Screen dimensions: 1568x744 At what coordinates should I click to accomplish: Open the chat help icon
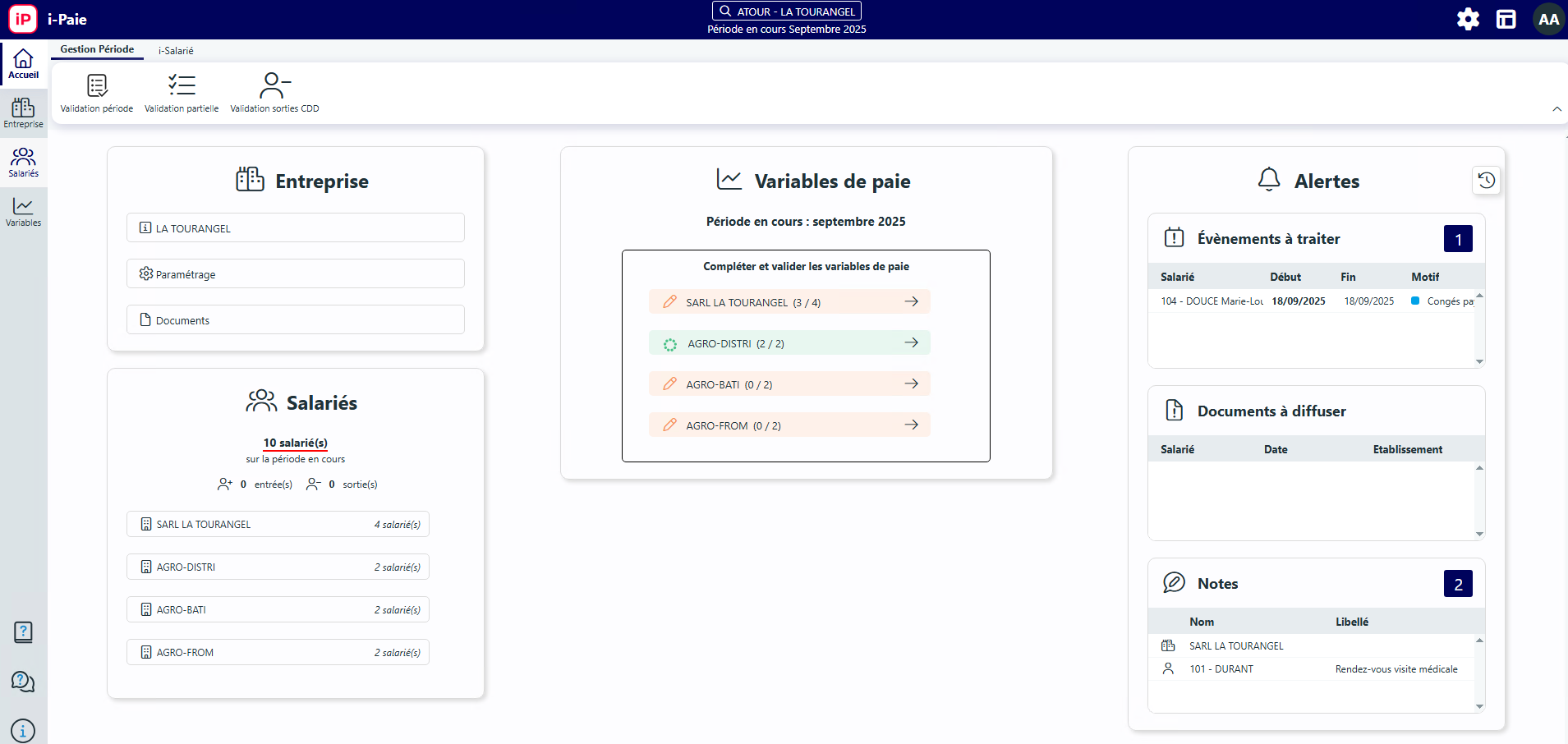[x=23, y=682]
